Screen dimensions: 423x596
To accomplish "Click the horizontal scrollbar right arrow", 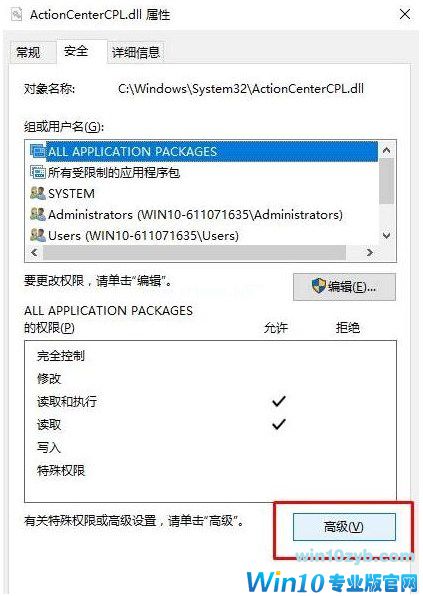I will click(x=369, y=252).
